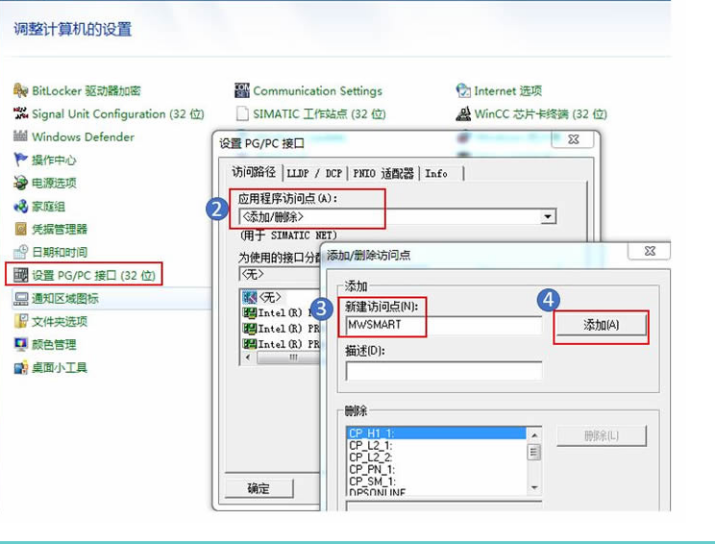Viewport: 716px width, 545px height.
Task: Click horizontal scrollbar left arrow in interface list
Action: coord(248,357)
